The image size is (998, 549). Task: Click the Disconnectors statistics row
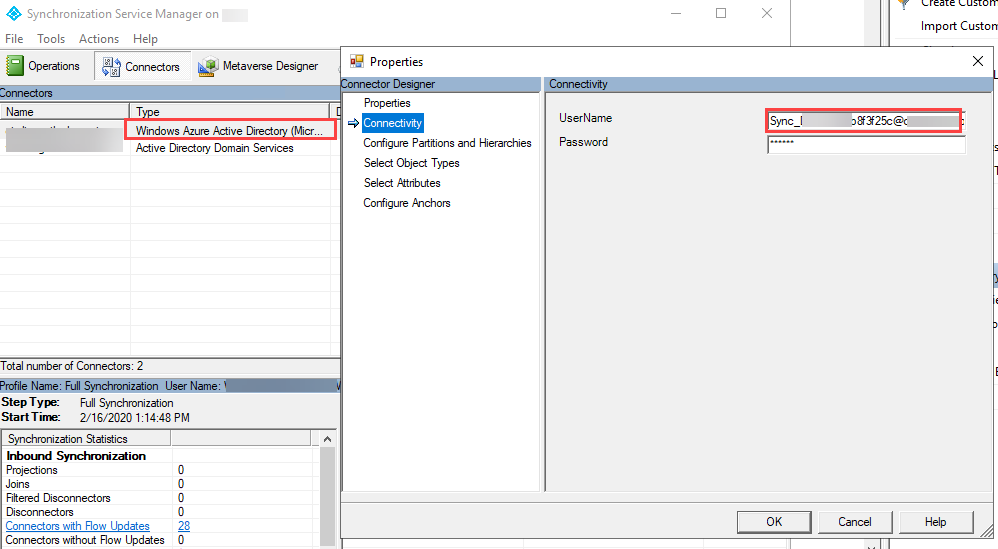(159, 512)
